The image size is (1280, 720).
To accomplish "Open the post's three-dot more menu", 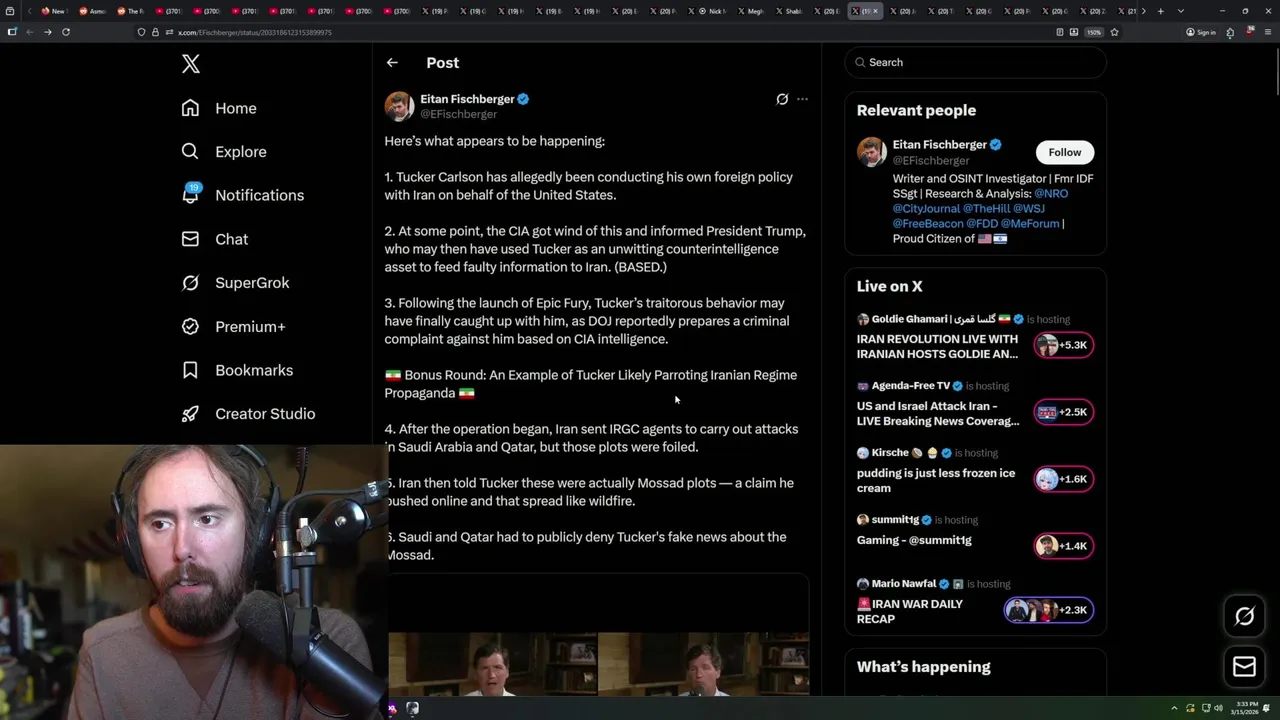I will pyautogui.click(x=802, y=99).
